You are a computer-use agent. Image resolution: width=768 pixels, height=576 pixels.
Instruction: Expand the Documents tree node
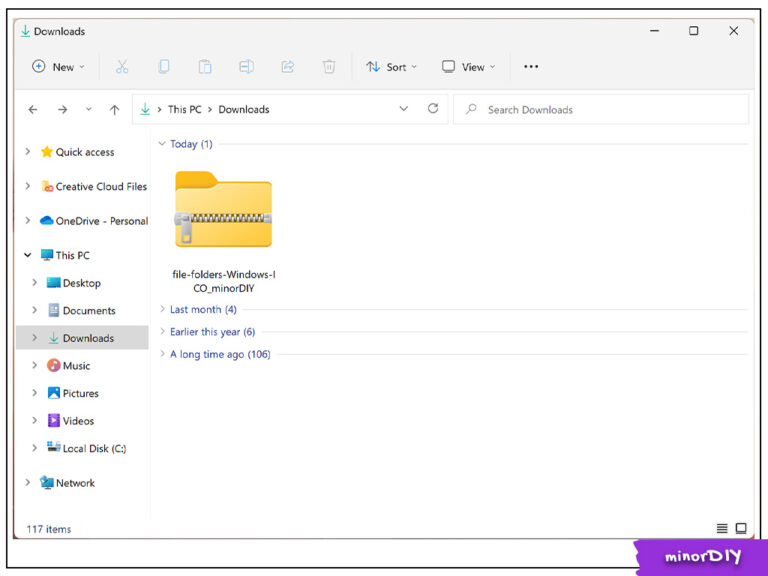coord(34,310)
